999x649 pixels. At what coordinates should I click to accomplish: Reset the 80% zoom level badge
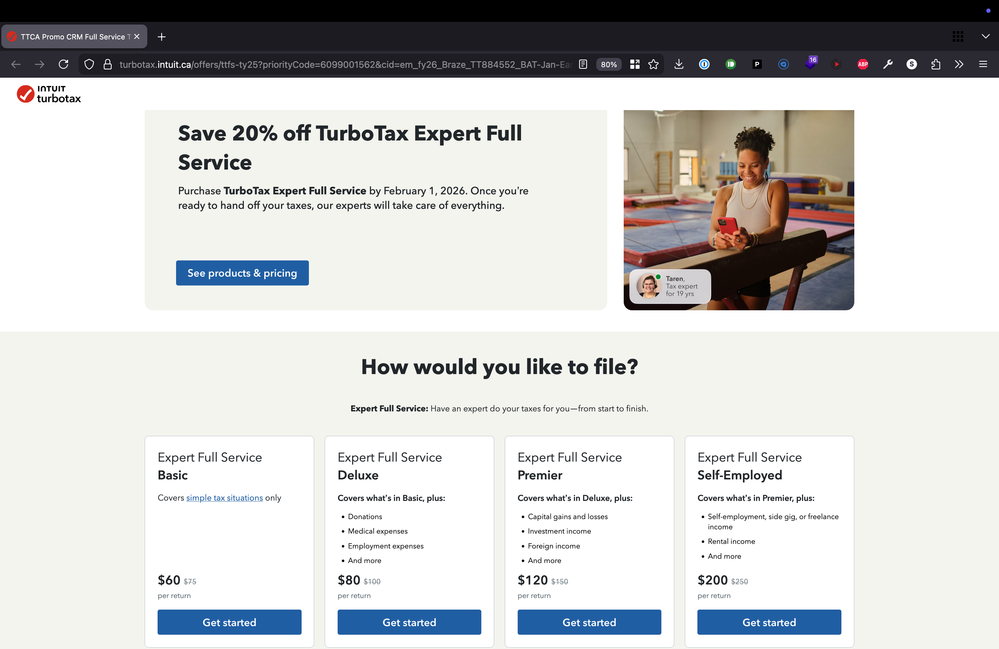coord(609,64)
